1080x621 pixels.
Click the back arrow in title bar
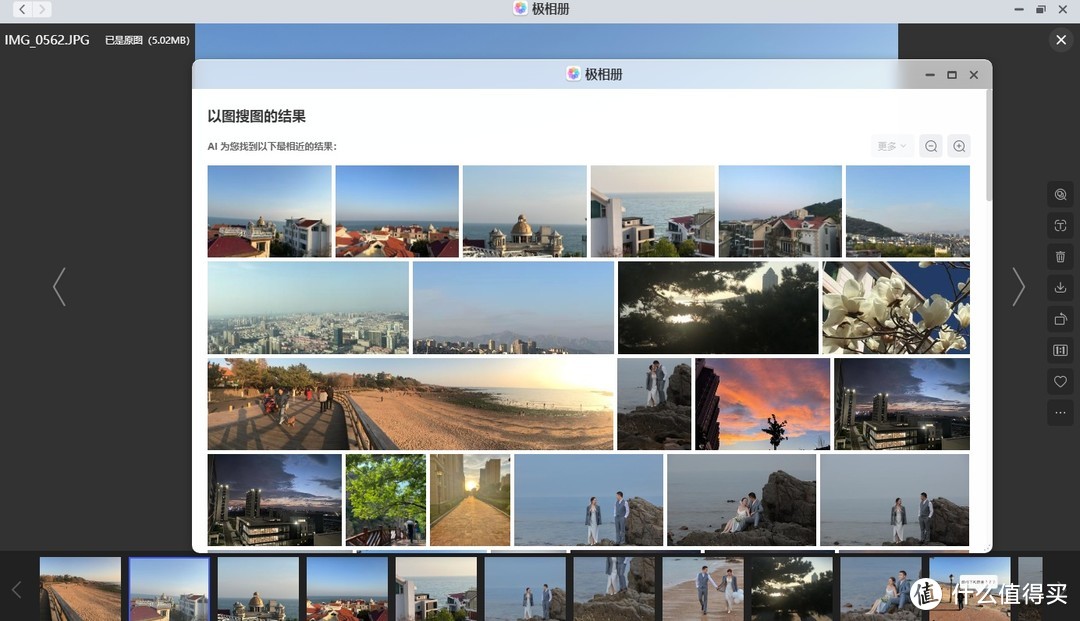[22, 9]
